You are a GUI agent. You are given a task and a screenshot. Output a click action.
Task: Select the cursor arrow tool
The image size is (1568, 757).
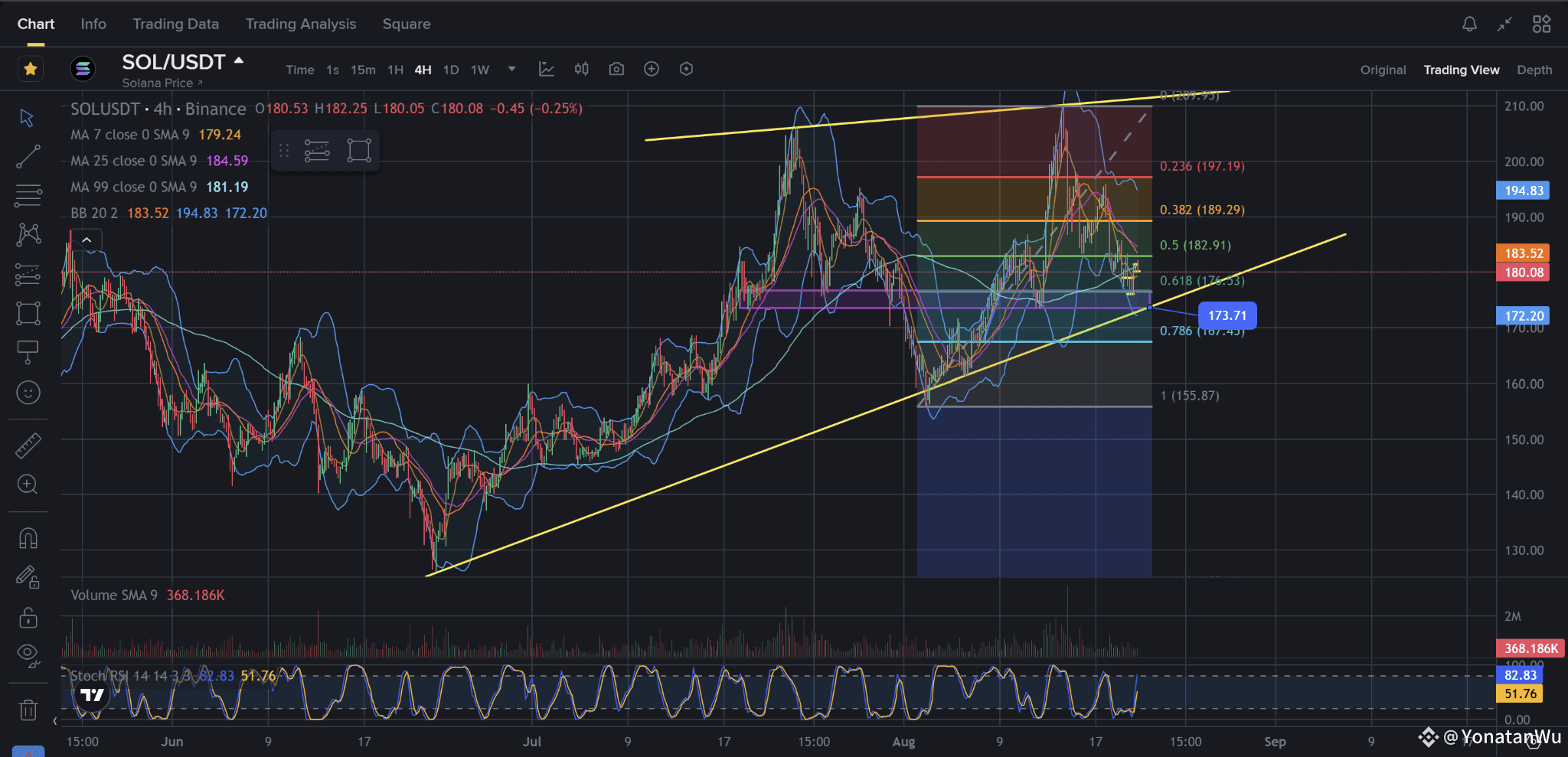(28, 118)
